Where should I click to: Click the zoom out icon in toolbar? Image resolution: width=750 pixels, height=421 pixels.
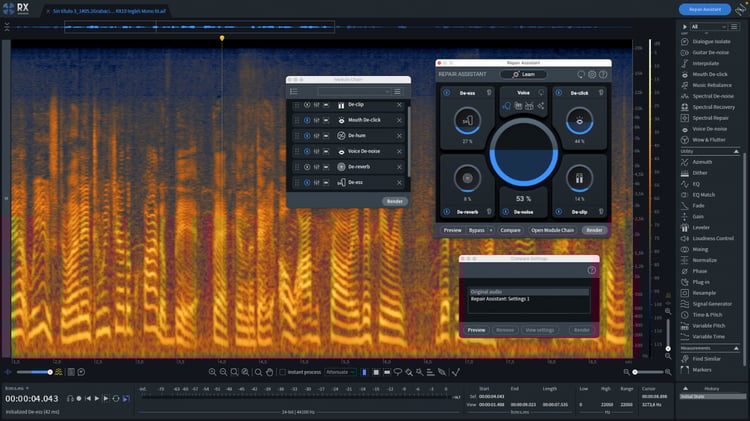223,372
